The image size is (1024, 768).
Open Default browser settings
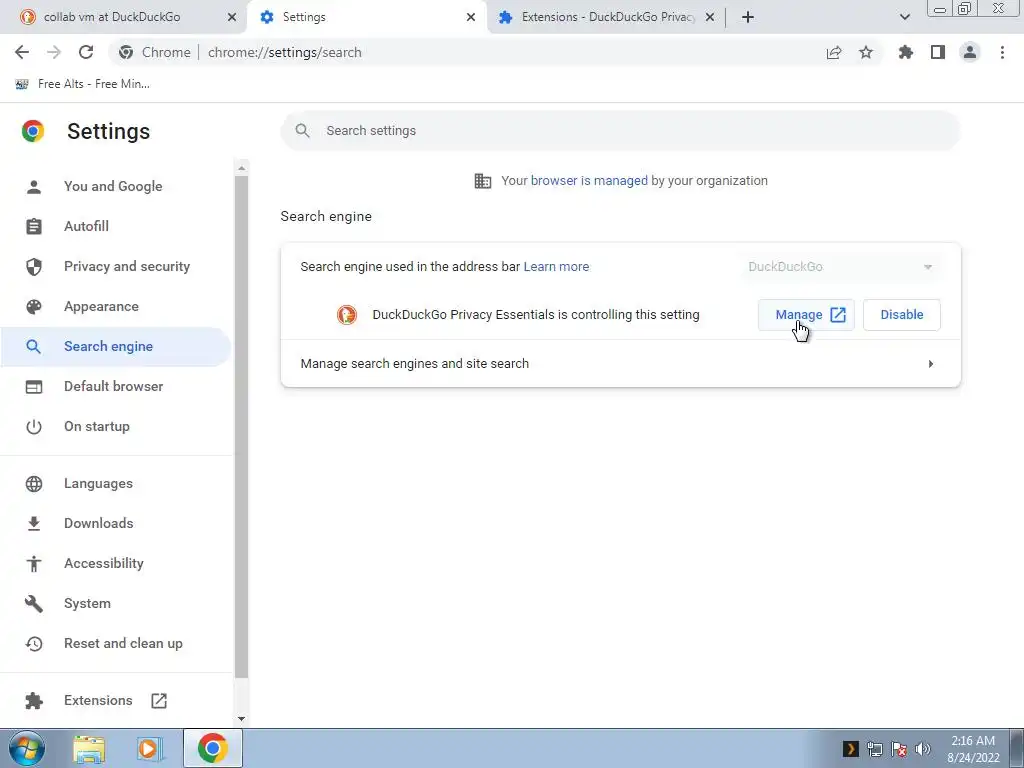click(116, 387)
